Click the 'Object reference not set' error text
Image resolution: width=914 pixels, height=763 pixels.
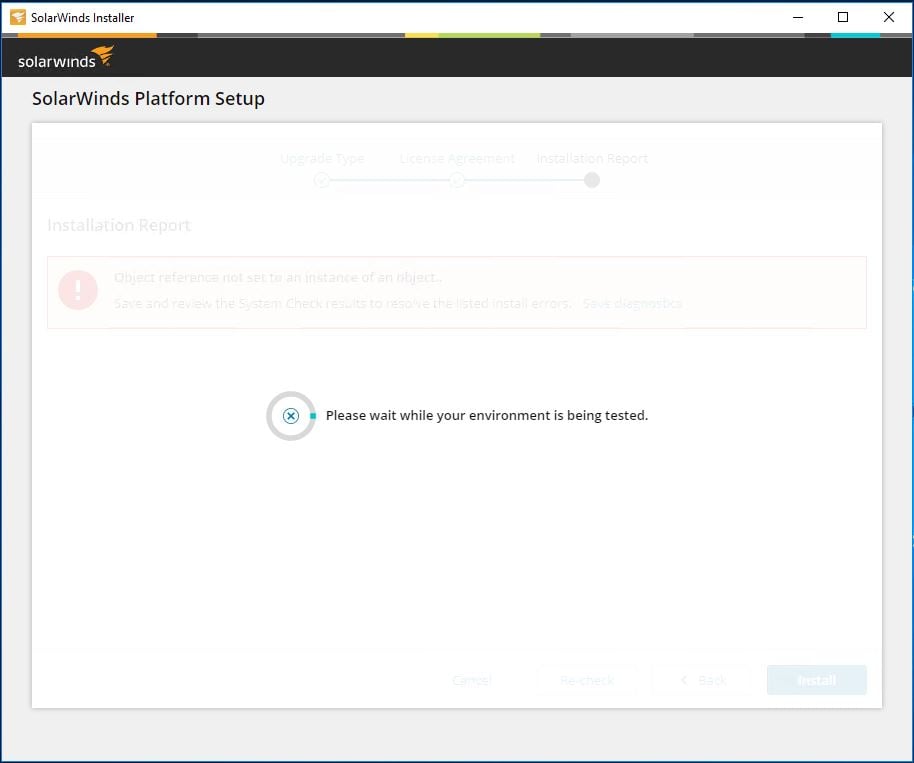[x=277, y=277]
